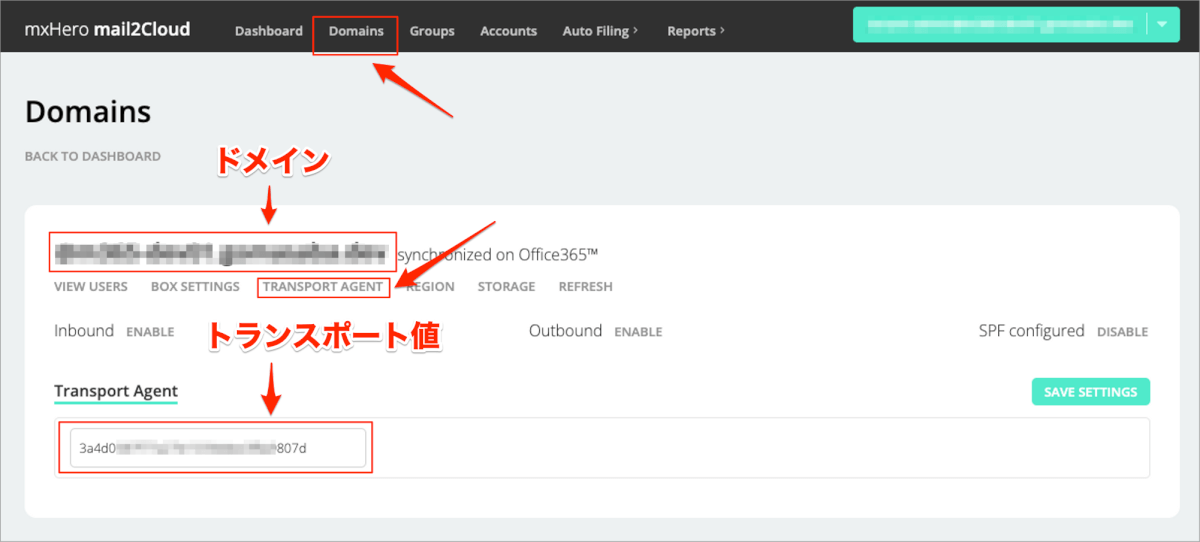
Task: Switch to the Domains tab
Action: (x=356, y=31)
